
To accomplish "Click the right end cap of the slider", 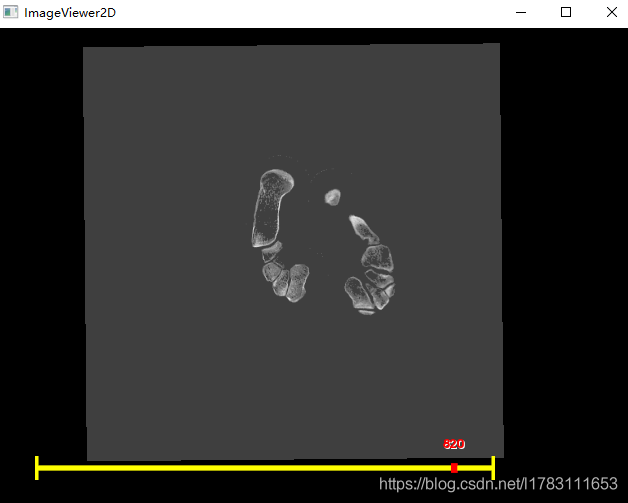I will 493,468.
